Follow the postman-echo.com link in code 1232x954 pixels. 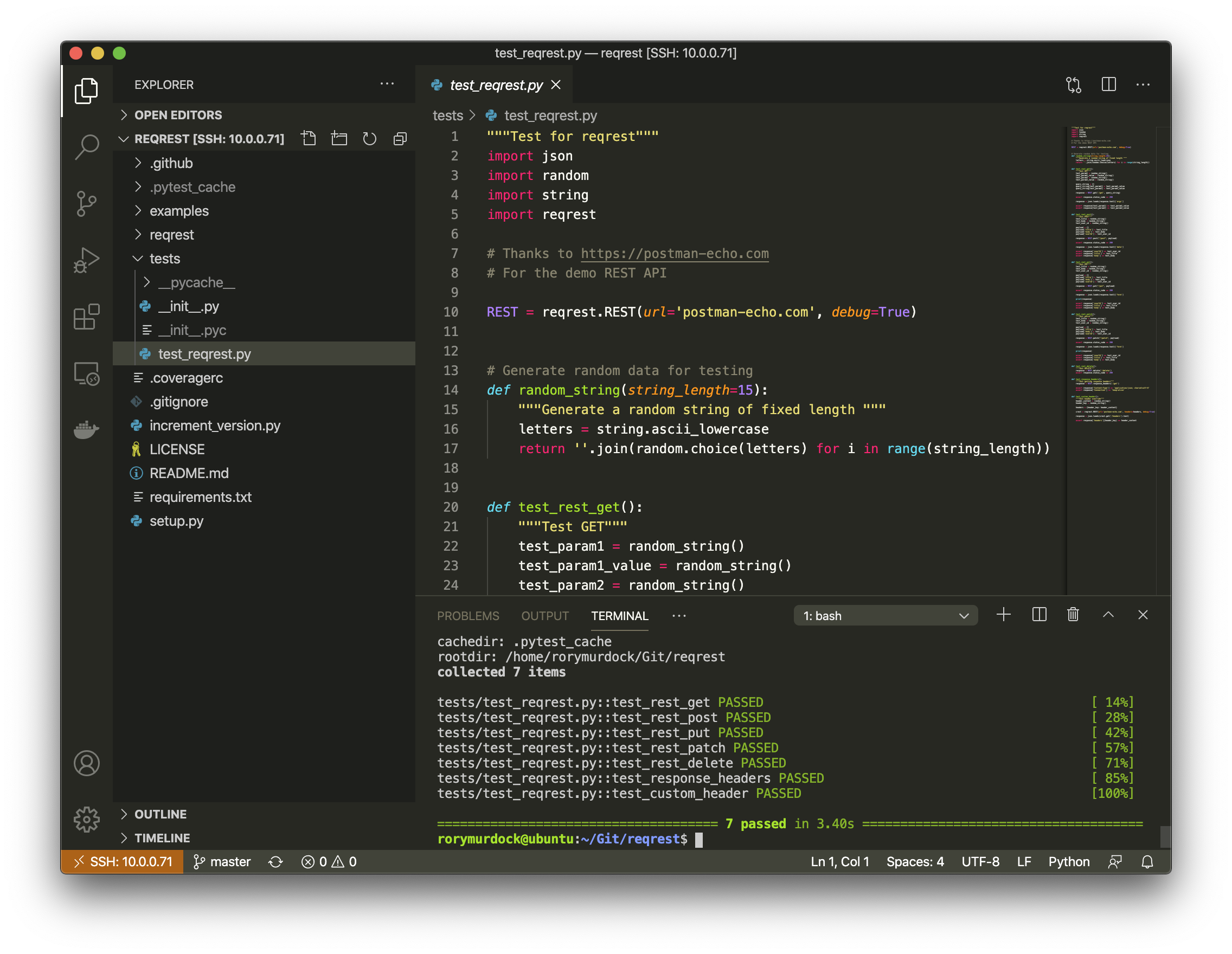pos(675,254)
